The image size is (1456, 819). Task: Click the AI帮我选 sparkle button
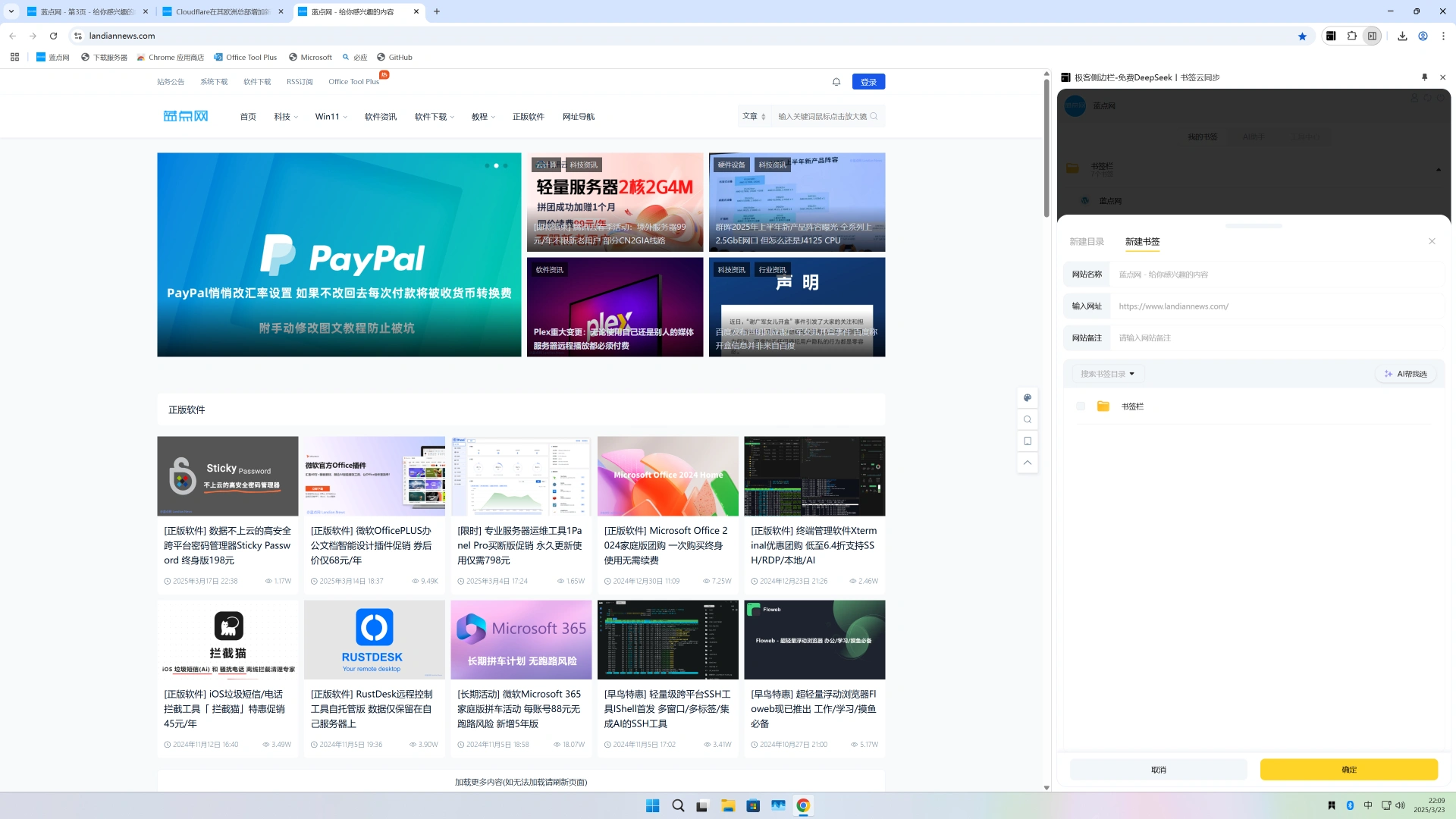coord(1405,374)
